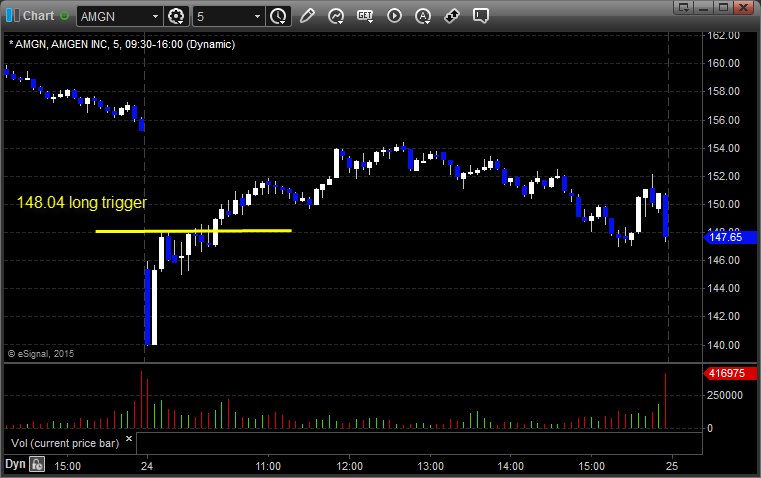Open the time template clock menu
Image resolution: width=761 pixels, height=478 pixels.
278,16
